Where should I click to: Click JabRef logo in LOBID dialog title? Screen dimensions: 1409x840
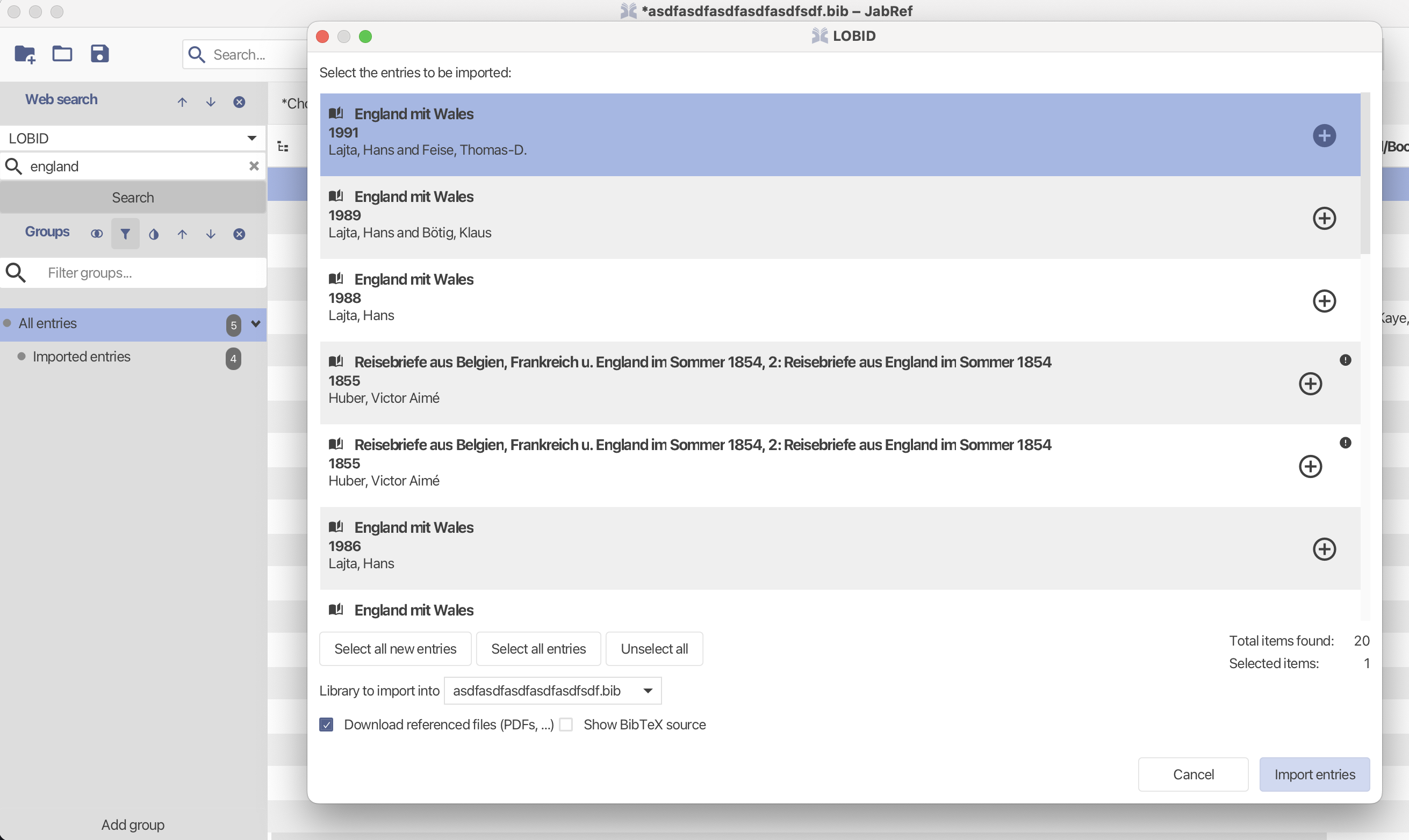coord(819,35)
